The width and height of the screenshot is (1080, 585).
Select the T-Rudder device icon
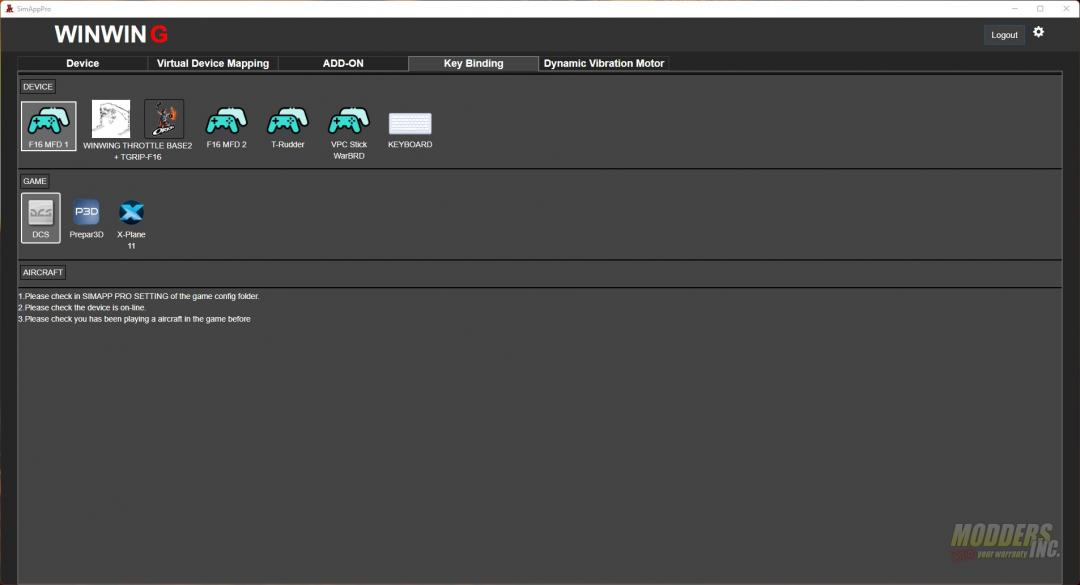pos(288,121)
